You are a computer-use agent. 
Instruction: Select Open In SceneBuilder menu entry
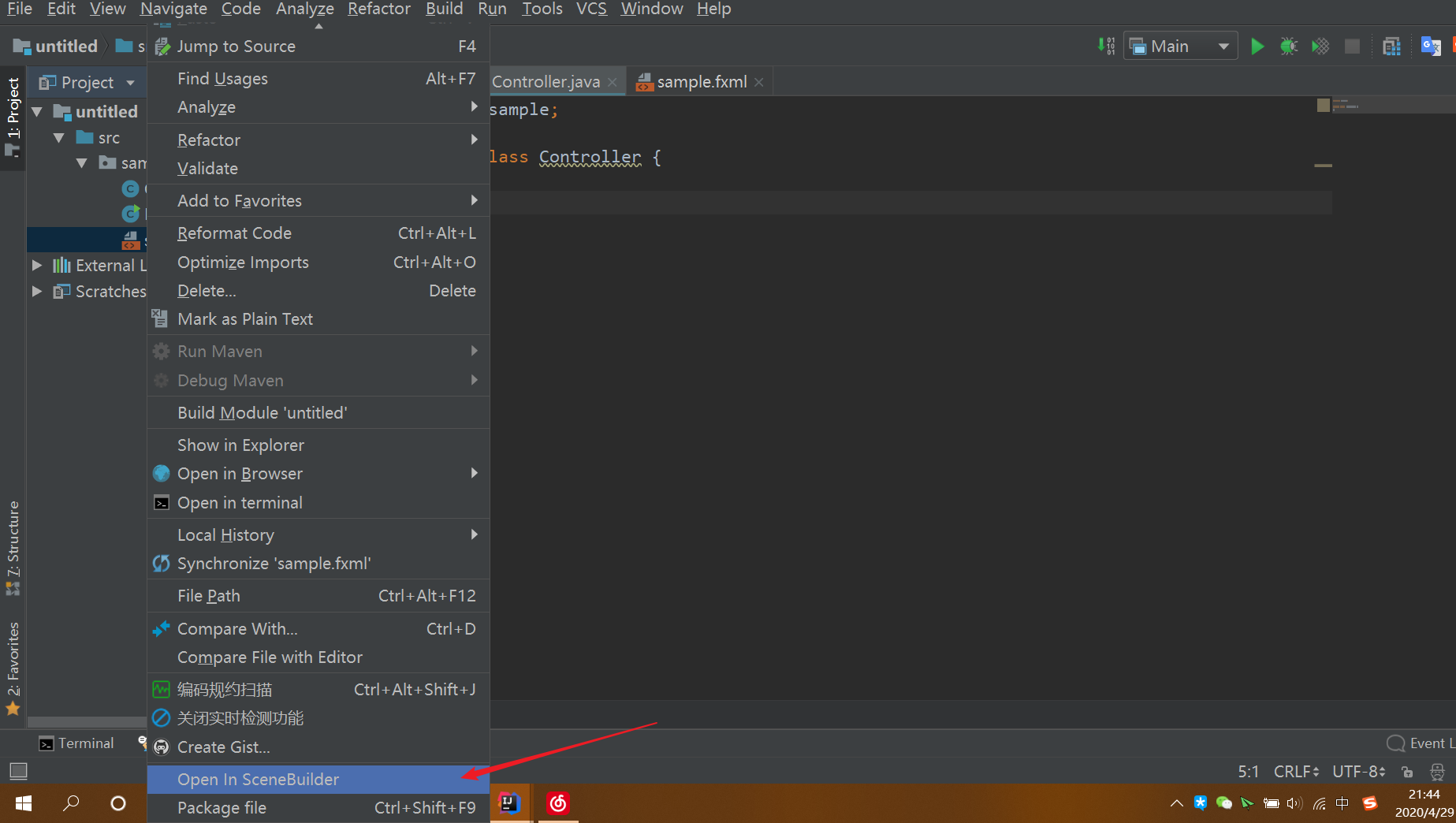(318, 779)
